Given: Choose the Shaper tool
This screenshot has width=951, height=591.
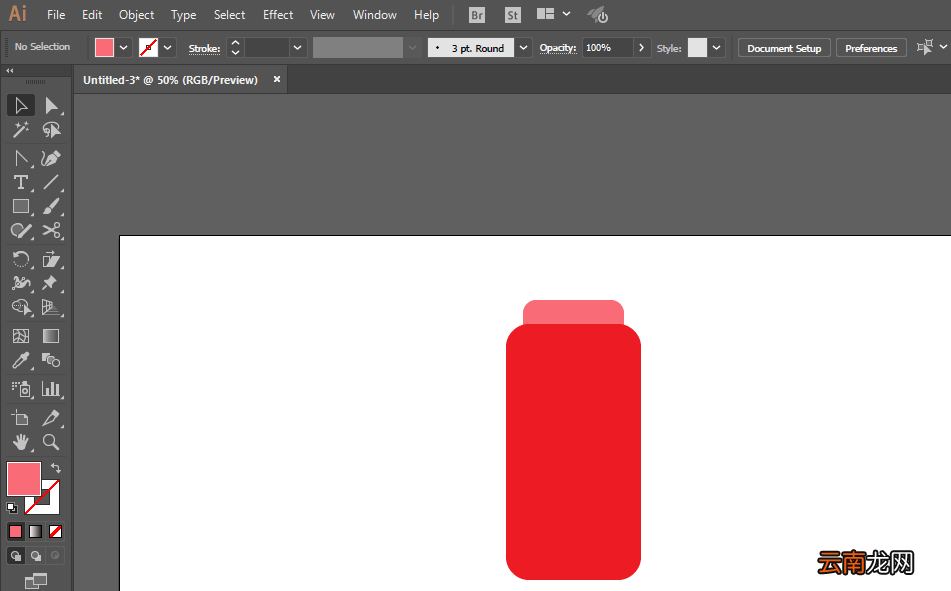Looking at the screenshot, I should pos(21,231).
